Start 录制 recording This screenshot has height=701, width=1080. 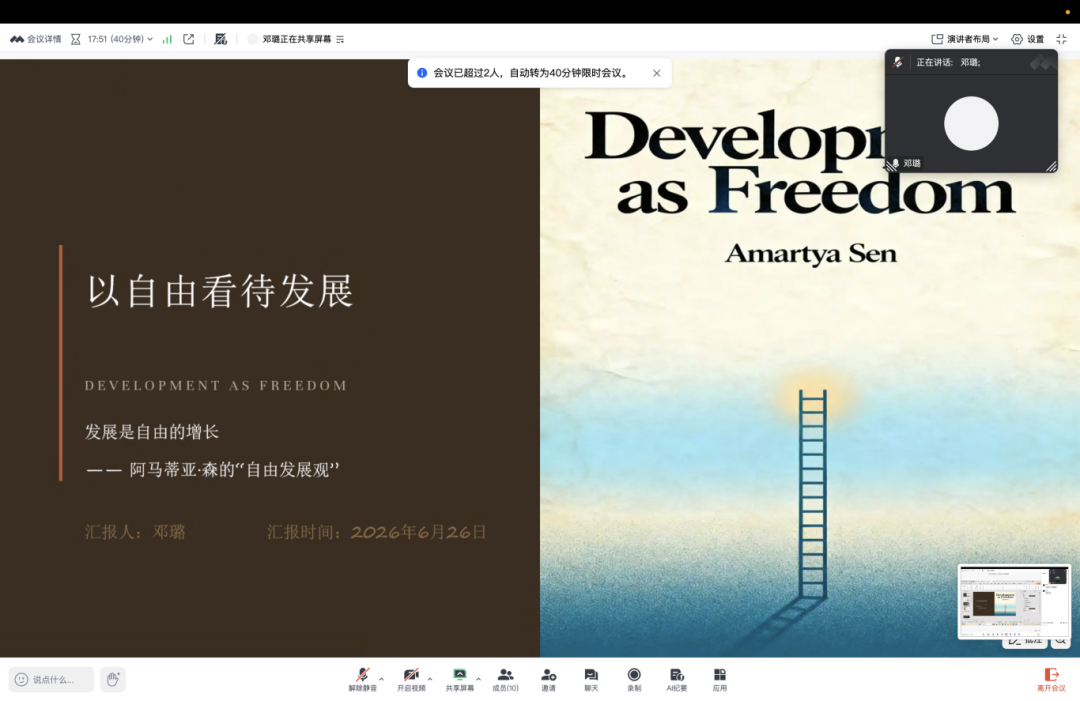[x=634, y=679]
